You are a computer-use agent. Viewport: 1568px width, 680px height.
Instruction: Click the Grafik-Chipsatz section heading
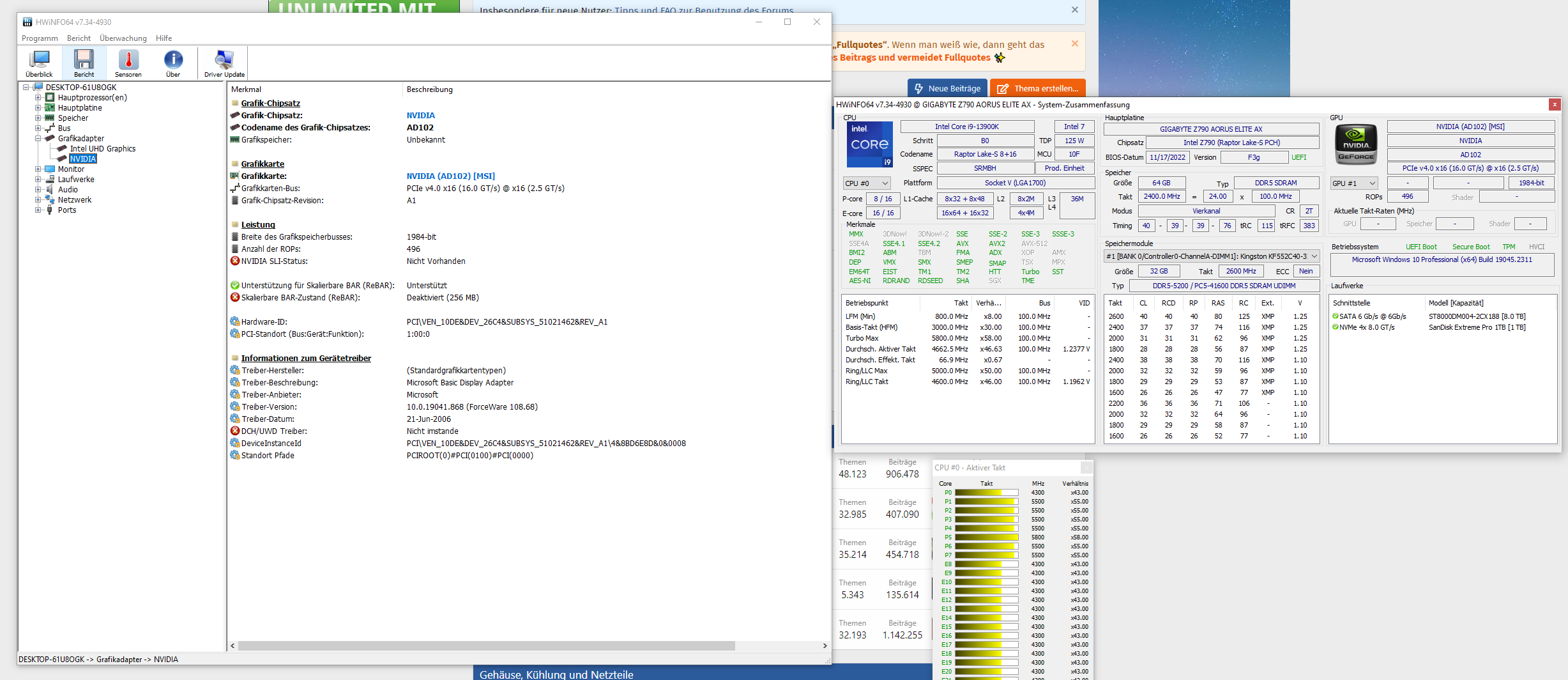pos(271,104)
